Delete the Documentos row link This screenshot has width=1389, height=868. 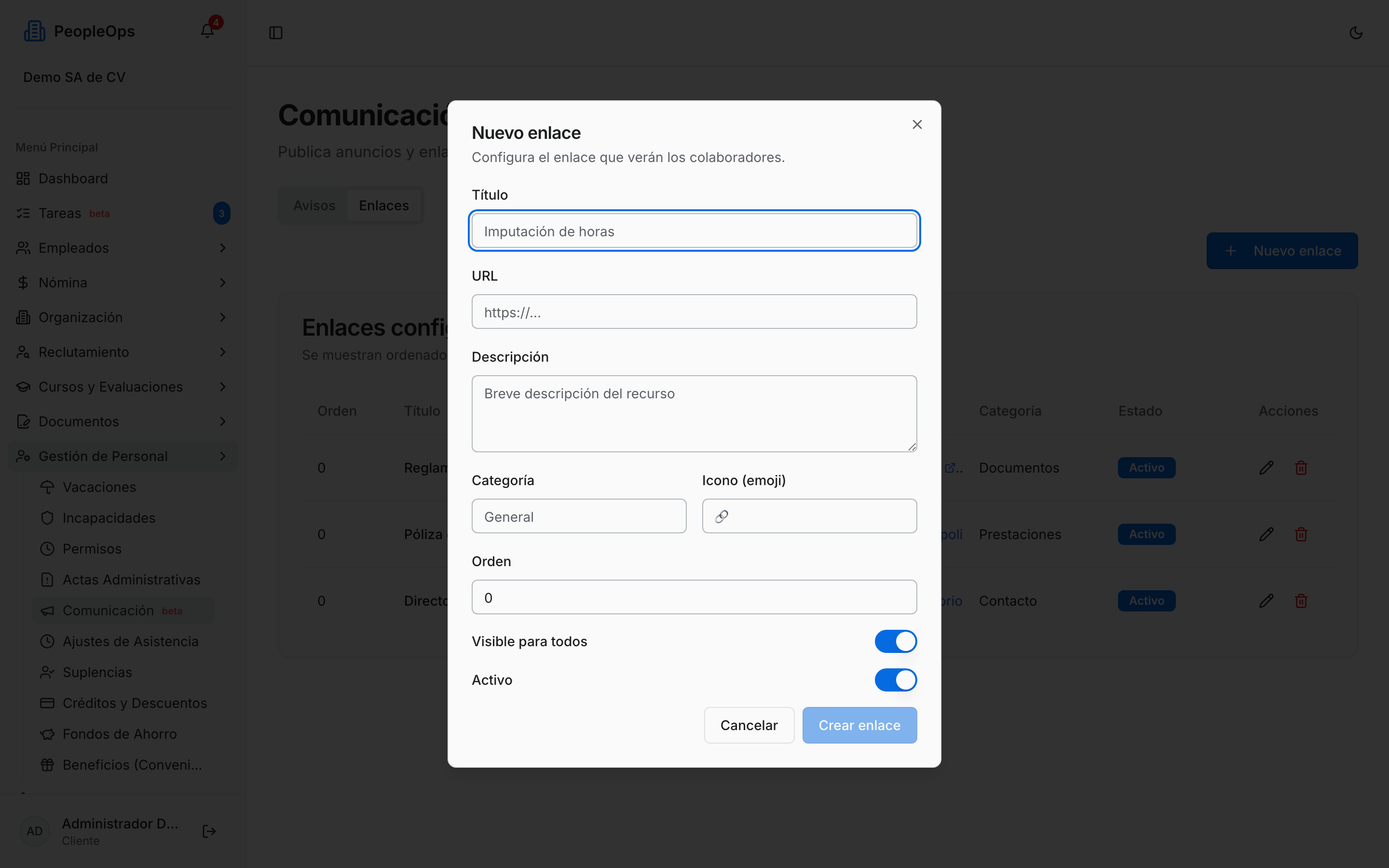(x=1301, y=468)
